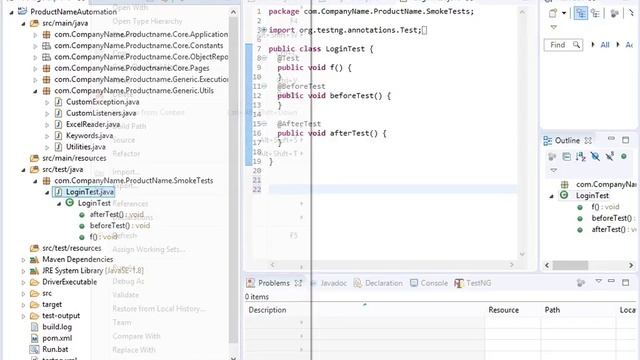The width and height of the screenshot is (640, 360).
Task: Toggle code fold at @Test annotation line
Action: 264,58
